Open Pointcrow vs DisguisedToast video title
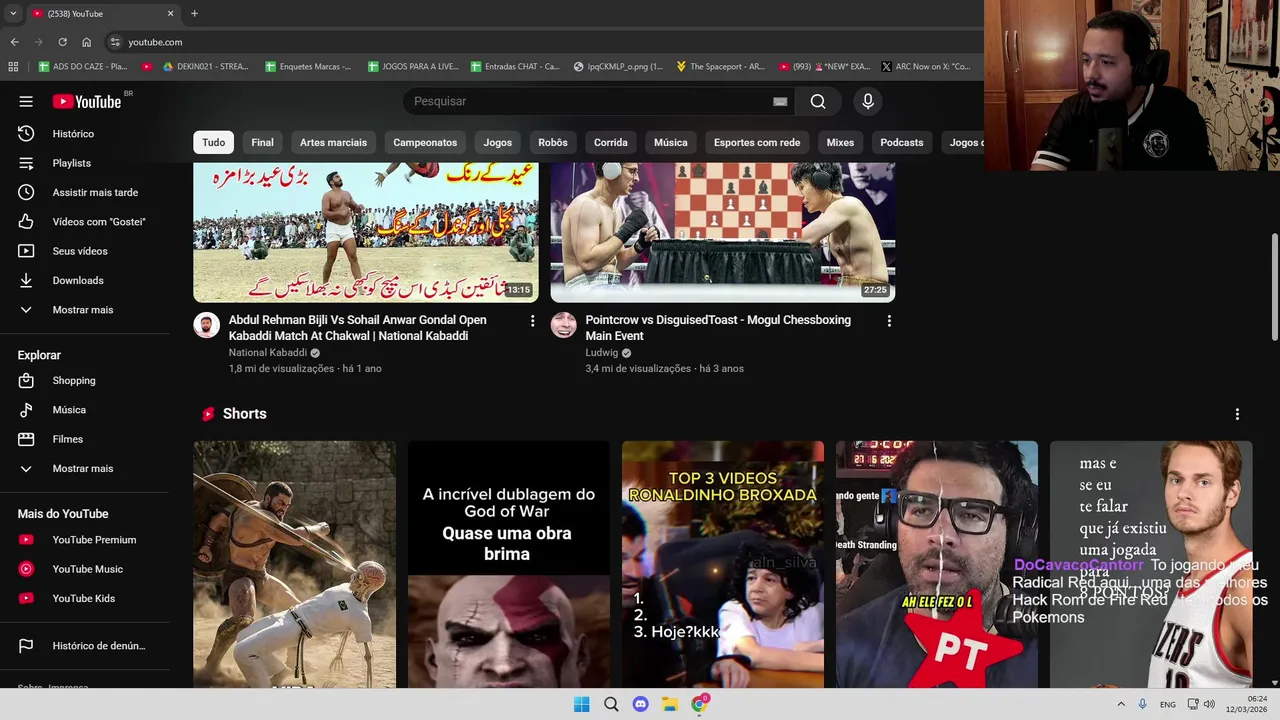The height and width of the screenshot is (720, 1280). pyautogui.click(x=718, y=328)
